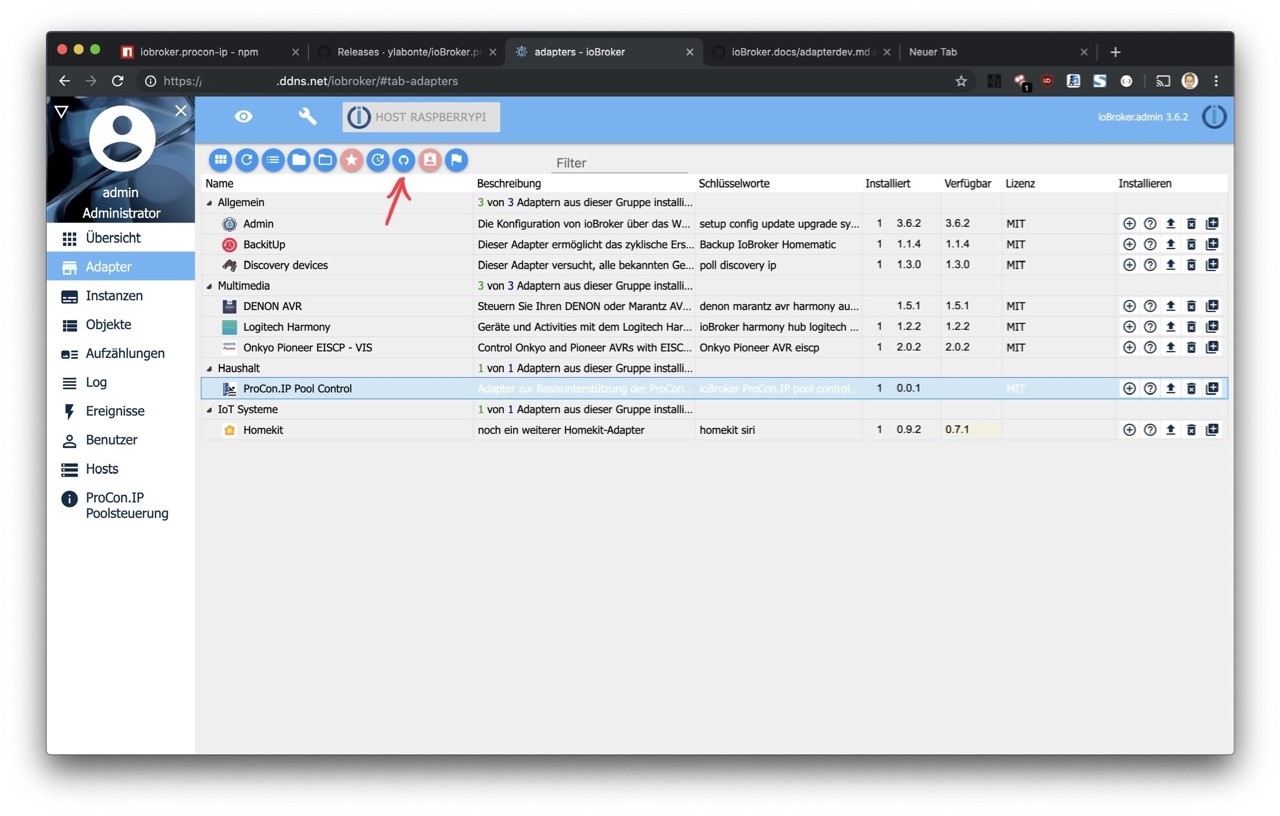This screenshot has width=1280, height=816.
Task: Click install from GitHub octocat icon
Action: [404, 160]
